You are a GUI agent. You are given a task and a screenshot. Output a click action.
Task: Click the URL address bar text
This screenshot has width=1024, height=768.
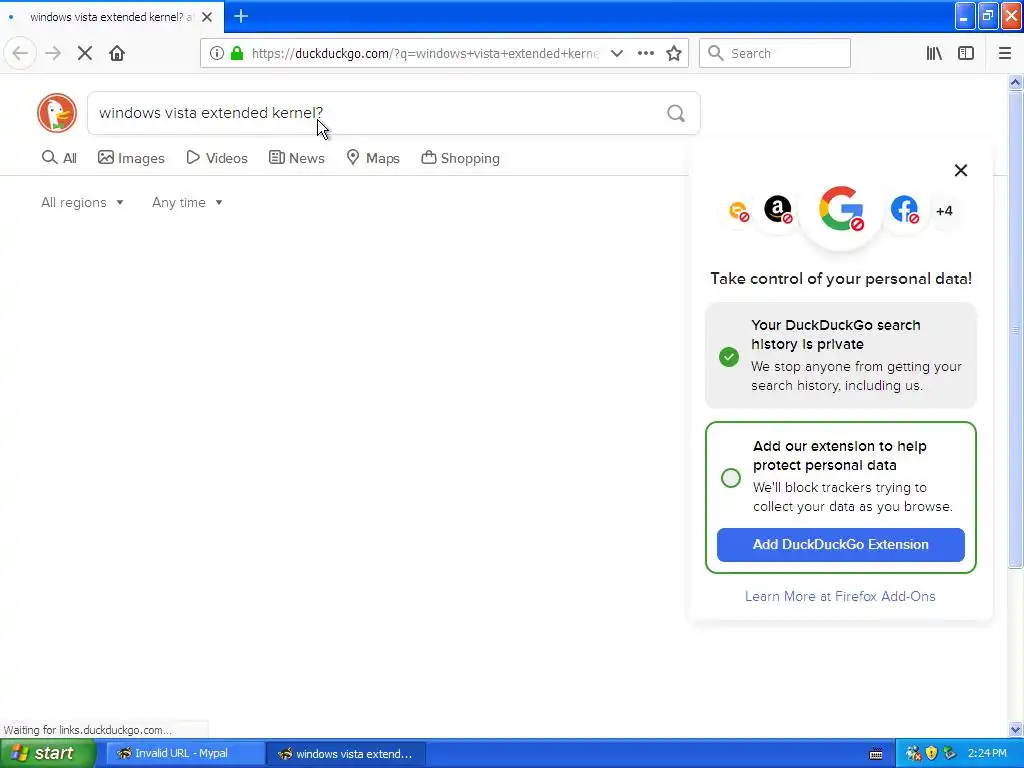425,54
